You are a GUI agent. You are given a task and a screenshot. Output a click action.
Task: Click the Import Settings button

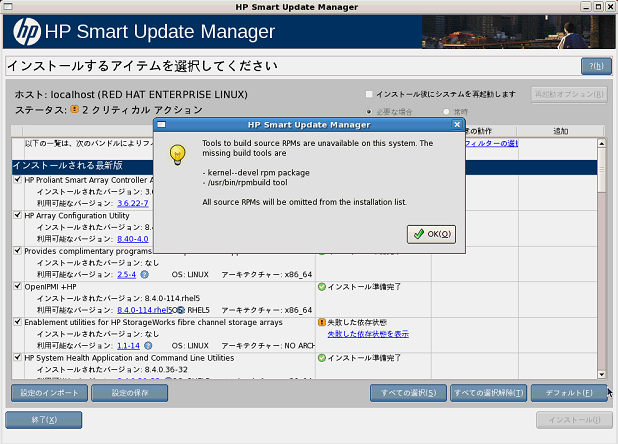tap(48, 393)
